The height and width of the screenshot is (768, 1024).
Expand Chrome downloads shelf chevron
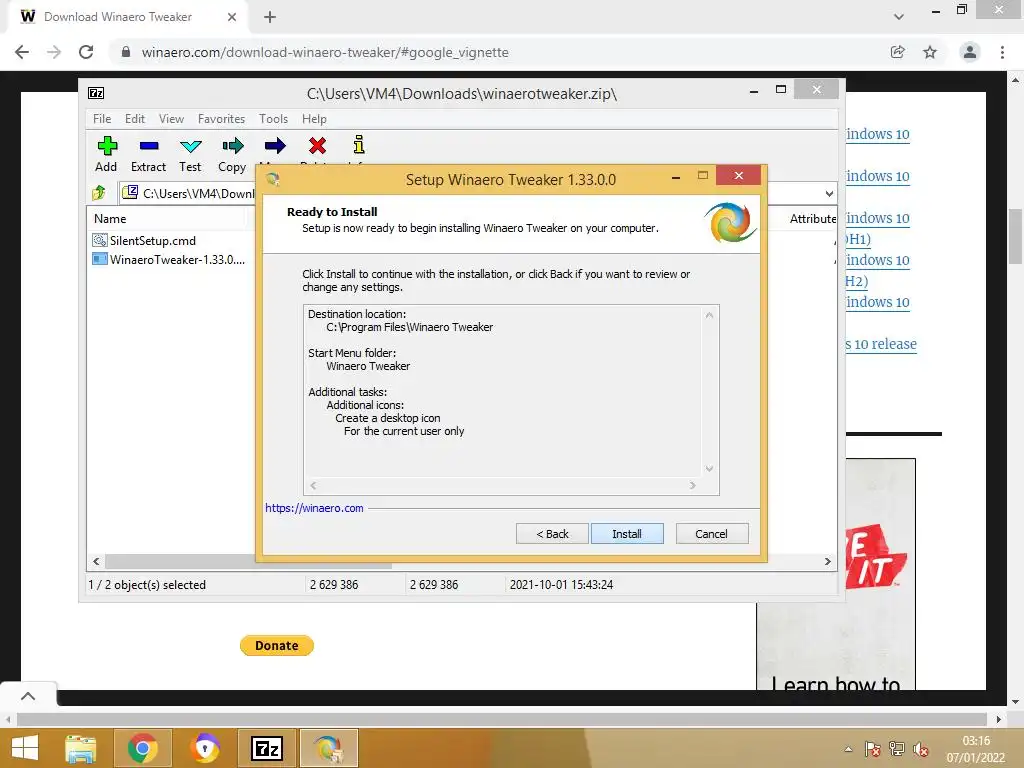(28, 696)
